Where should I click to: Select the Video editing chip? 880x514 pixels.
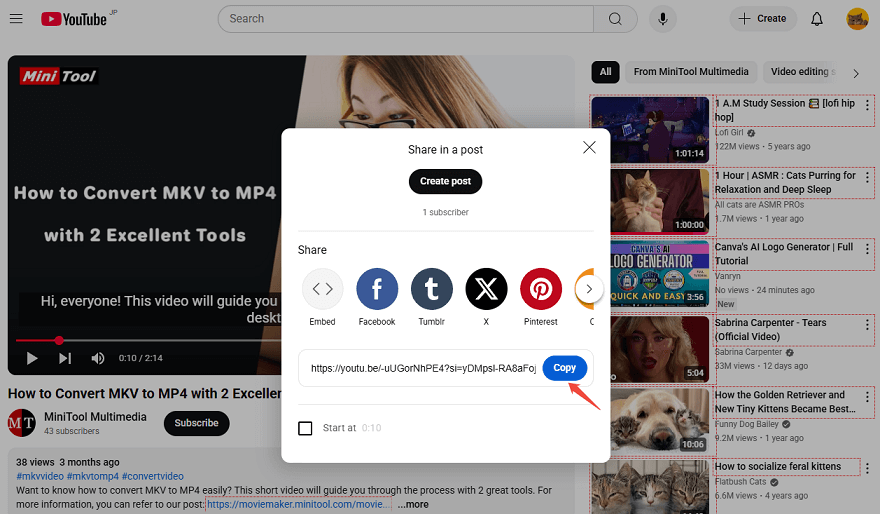point(802,72)
